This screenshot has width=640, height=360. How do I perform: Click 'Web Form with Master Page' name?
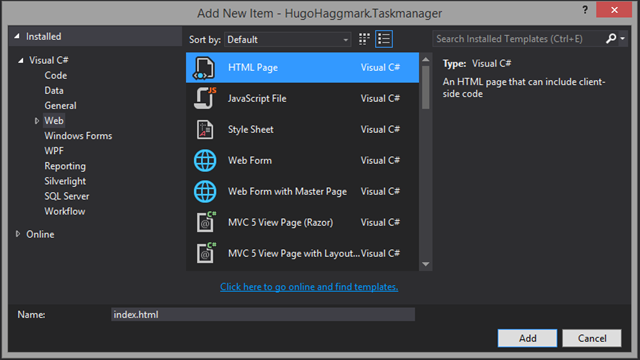pyautogui.click(x=287, y=191)
